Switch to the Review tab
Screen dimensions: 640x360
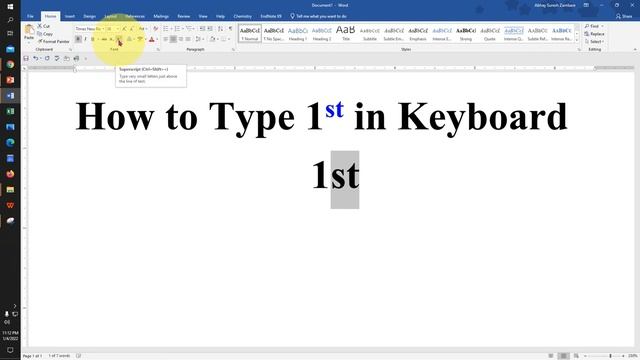pyautogui.click(x=184, y=16)
